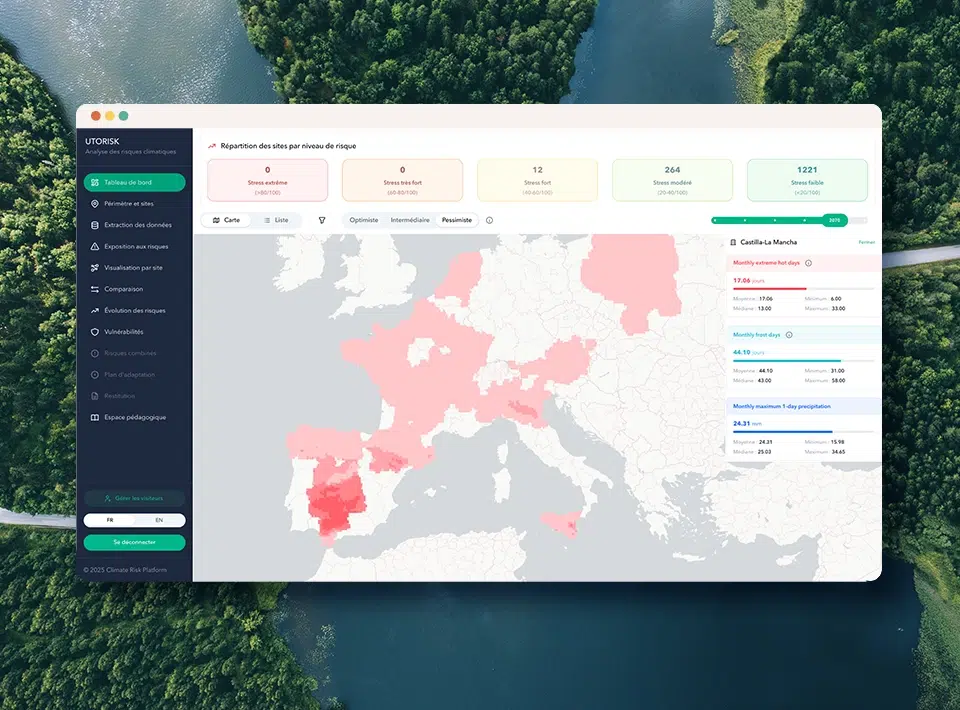Select the Optimiste scenario
The height and width of the screenshot is (710, 960).
[x=364, y=220]
